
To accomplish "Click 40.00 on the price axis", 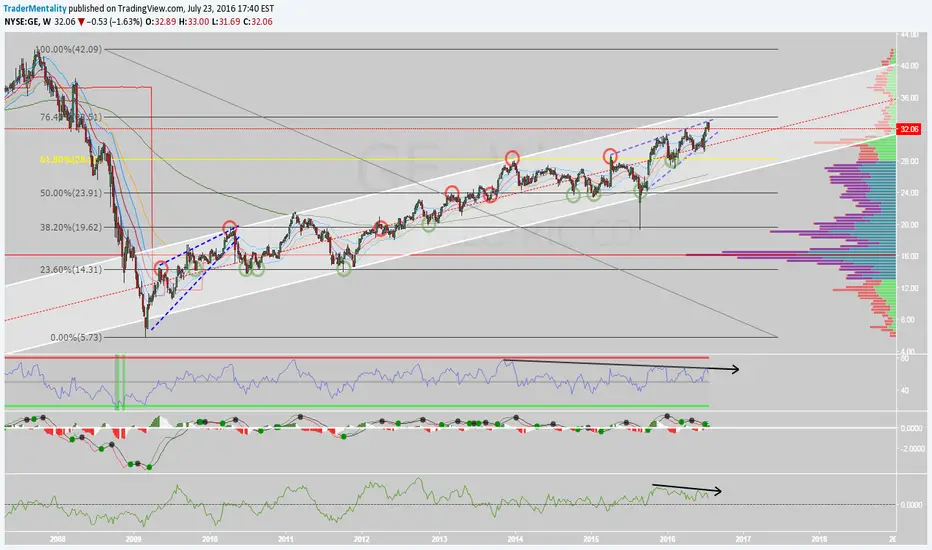I will 909,66.
